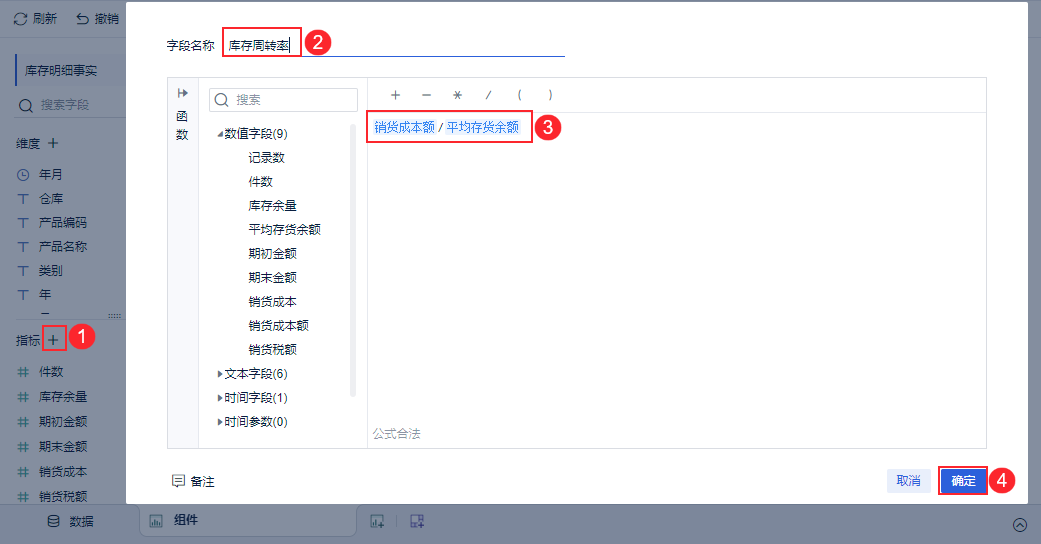The width and height of the screenshot is (1041, 544).
Task: Select 期初金额 in the dialog field list
Action: point(272,253)
